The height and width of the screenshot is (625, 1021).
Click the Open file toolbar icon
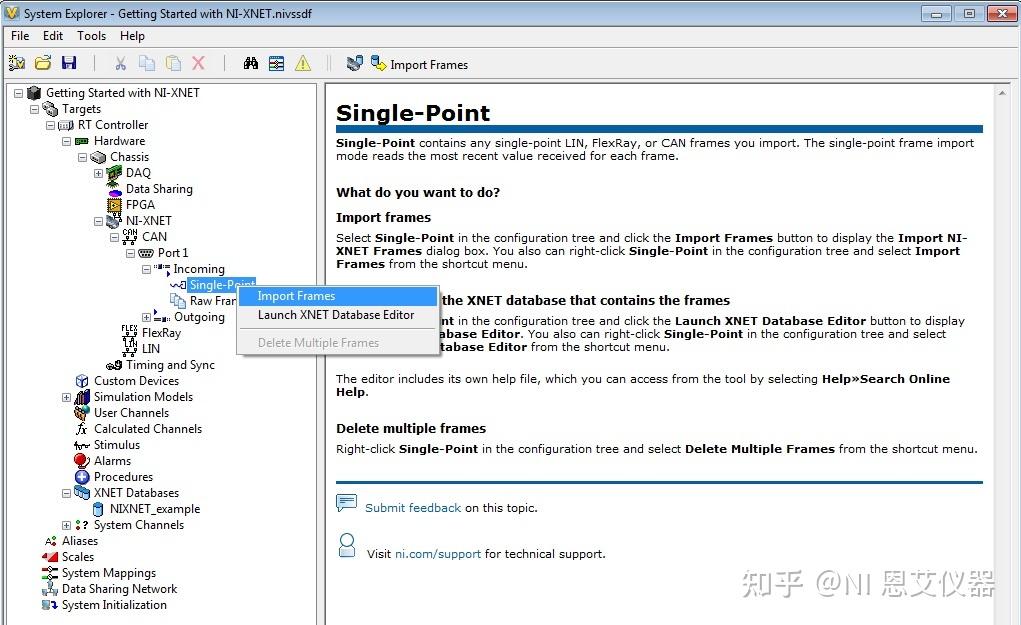43,62
